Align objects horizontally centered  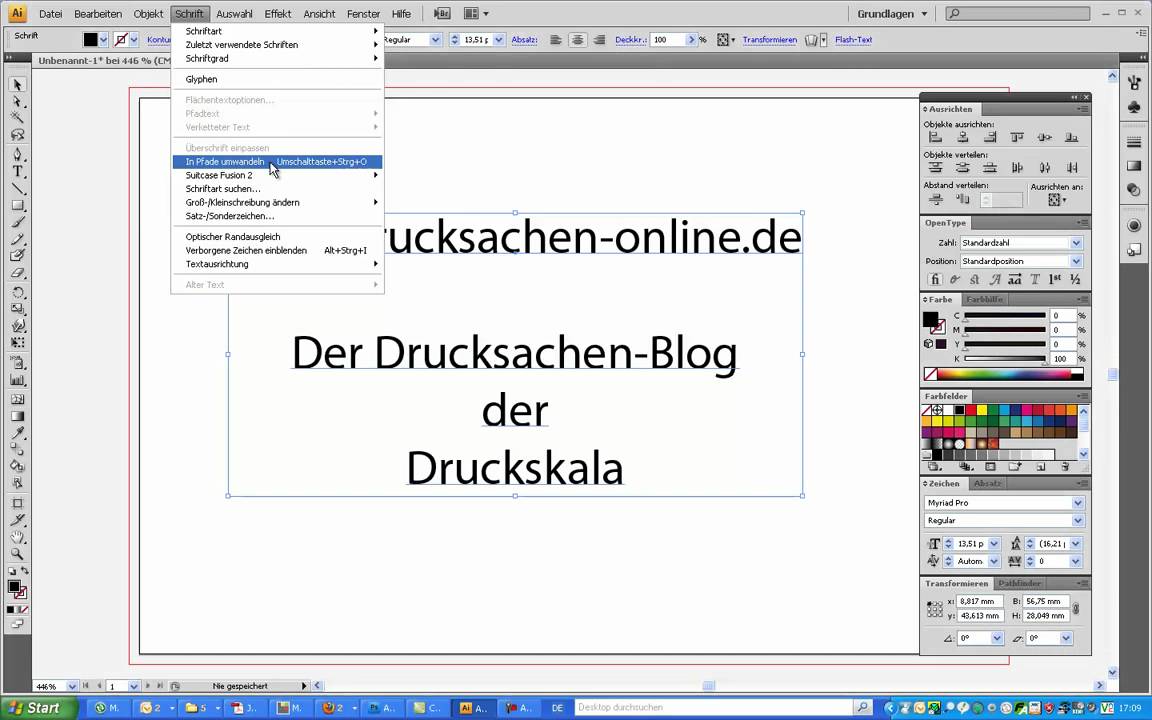(x=962, y=137)
